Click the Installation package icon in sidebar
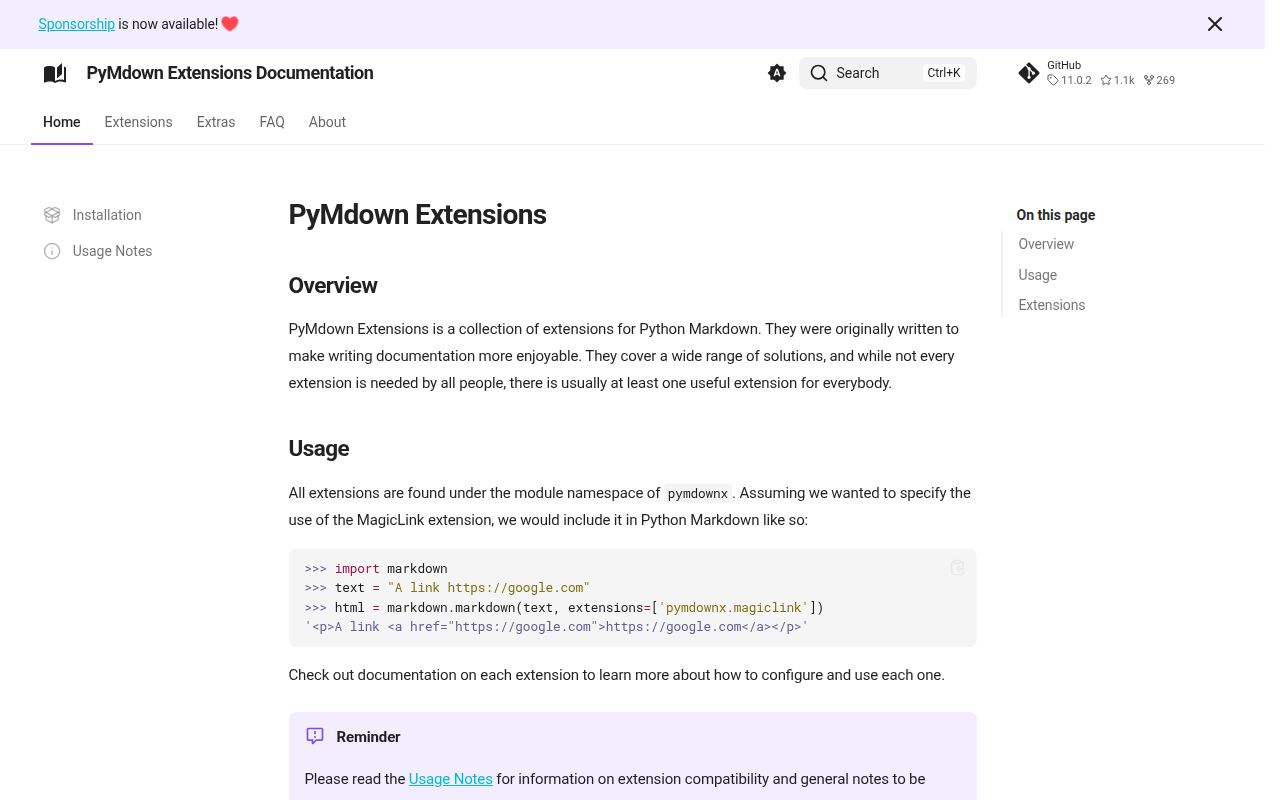1280x800 pixels. [x=52, y=215]
